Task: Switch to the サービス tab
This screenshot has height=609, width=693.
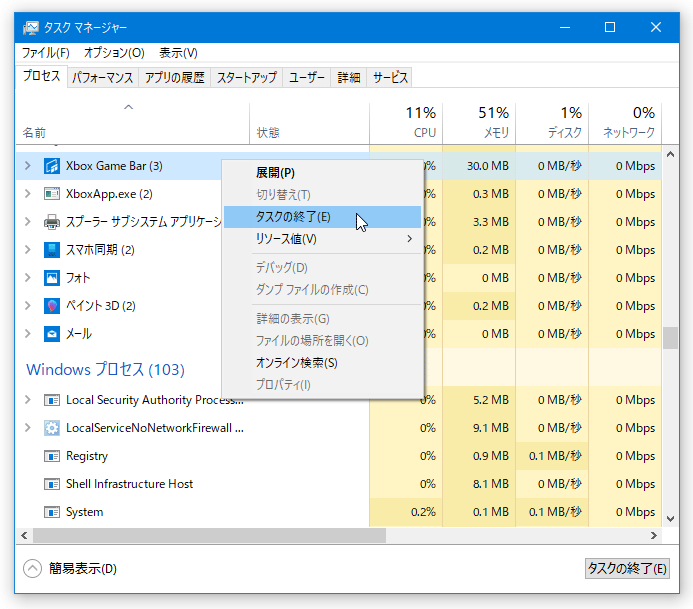Action: 390,78
